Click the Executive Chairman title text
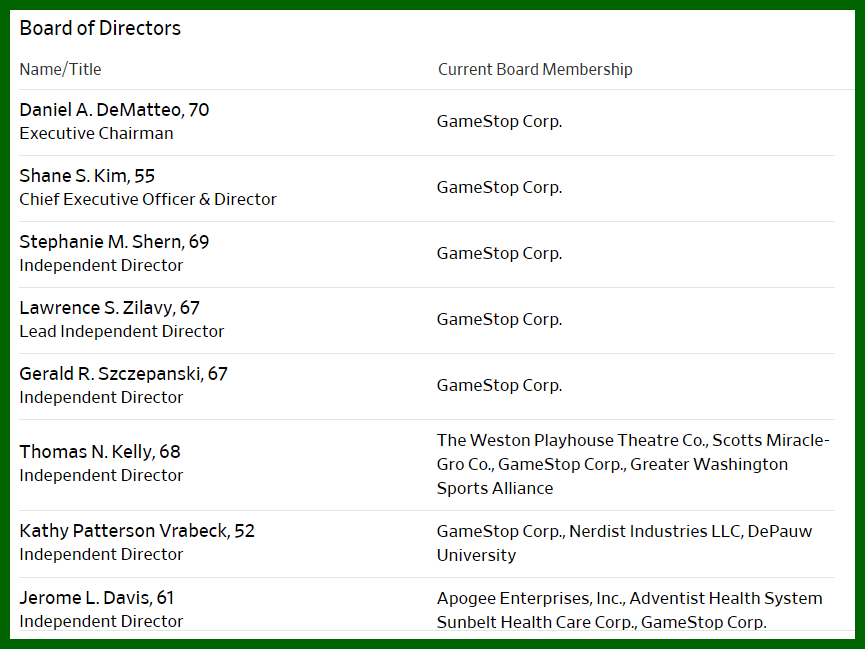The image size is (865, 649). pos(96,133)
